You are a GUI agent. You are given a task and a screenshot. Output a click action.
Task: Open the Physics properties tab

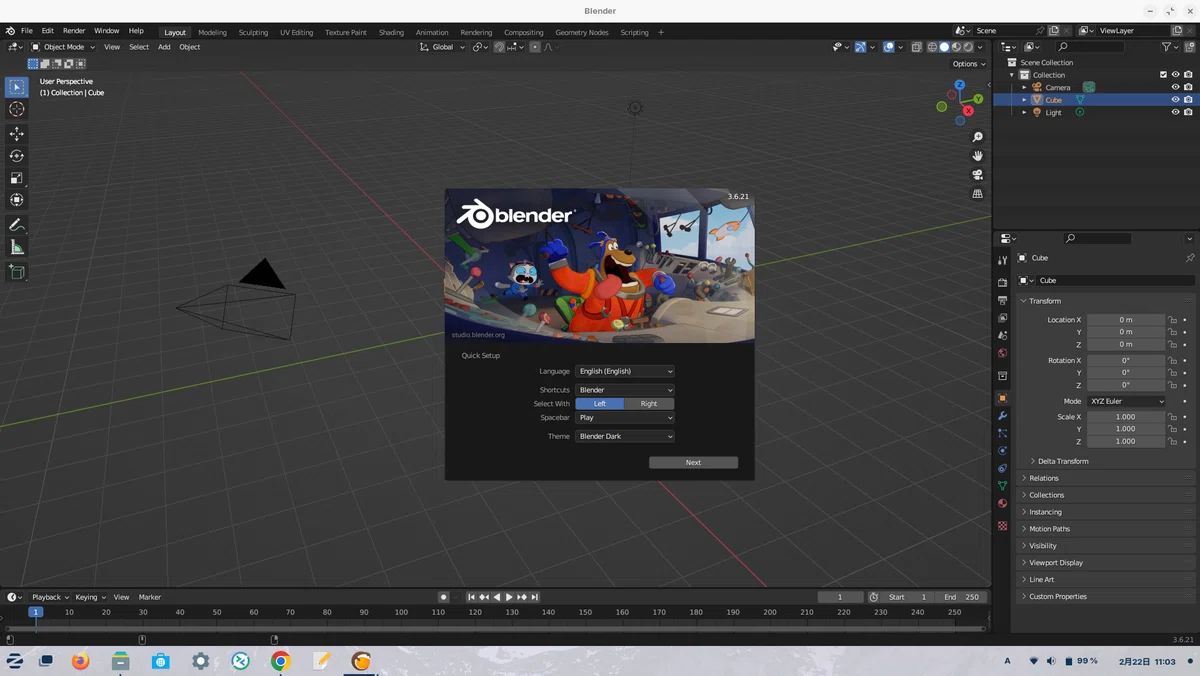click(x=1002, y=451)
